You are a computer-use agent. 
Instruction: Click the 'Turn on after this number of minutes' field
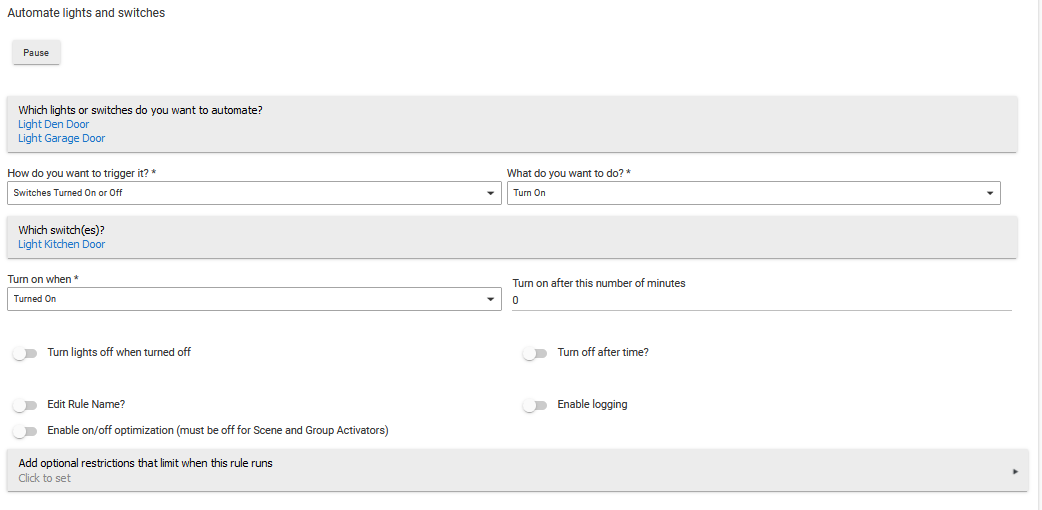tap(762, 301)
